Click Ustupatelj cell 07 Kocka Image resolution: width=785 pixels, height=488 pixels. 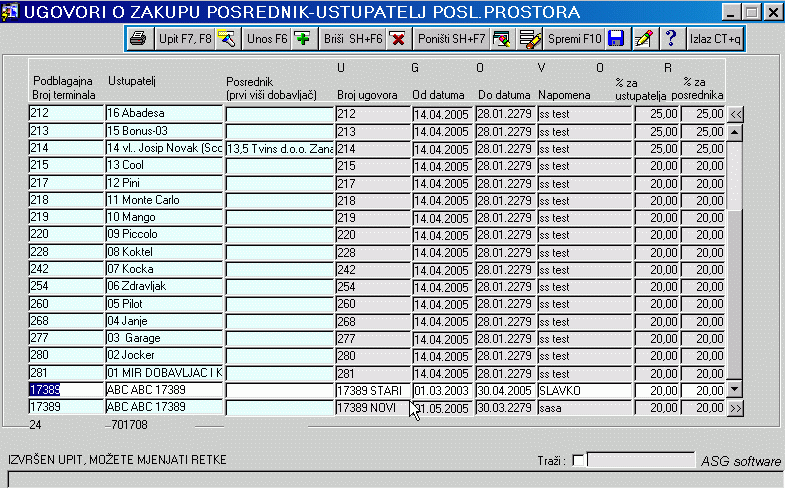pyautogui.click(x=164, y=269)
